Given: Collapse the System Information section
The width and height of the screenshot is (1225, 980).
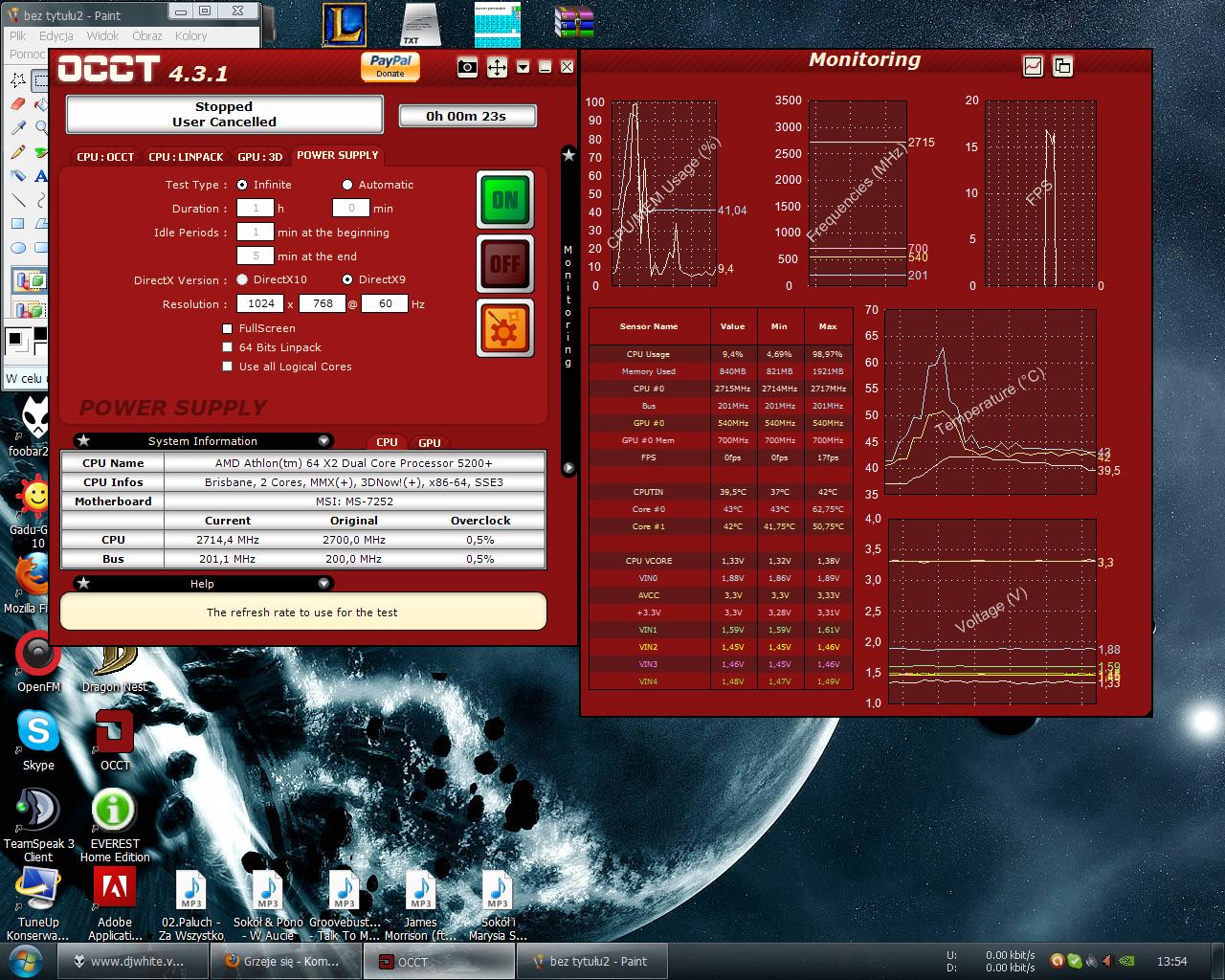Looking at the screenshot, I should [x=323, y=440].
